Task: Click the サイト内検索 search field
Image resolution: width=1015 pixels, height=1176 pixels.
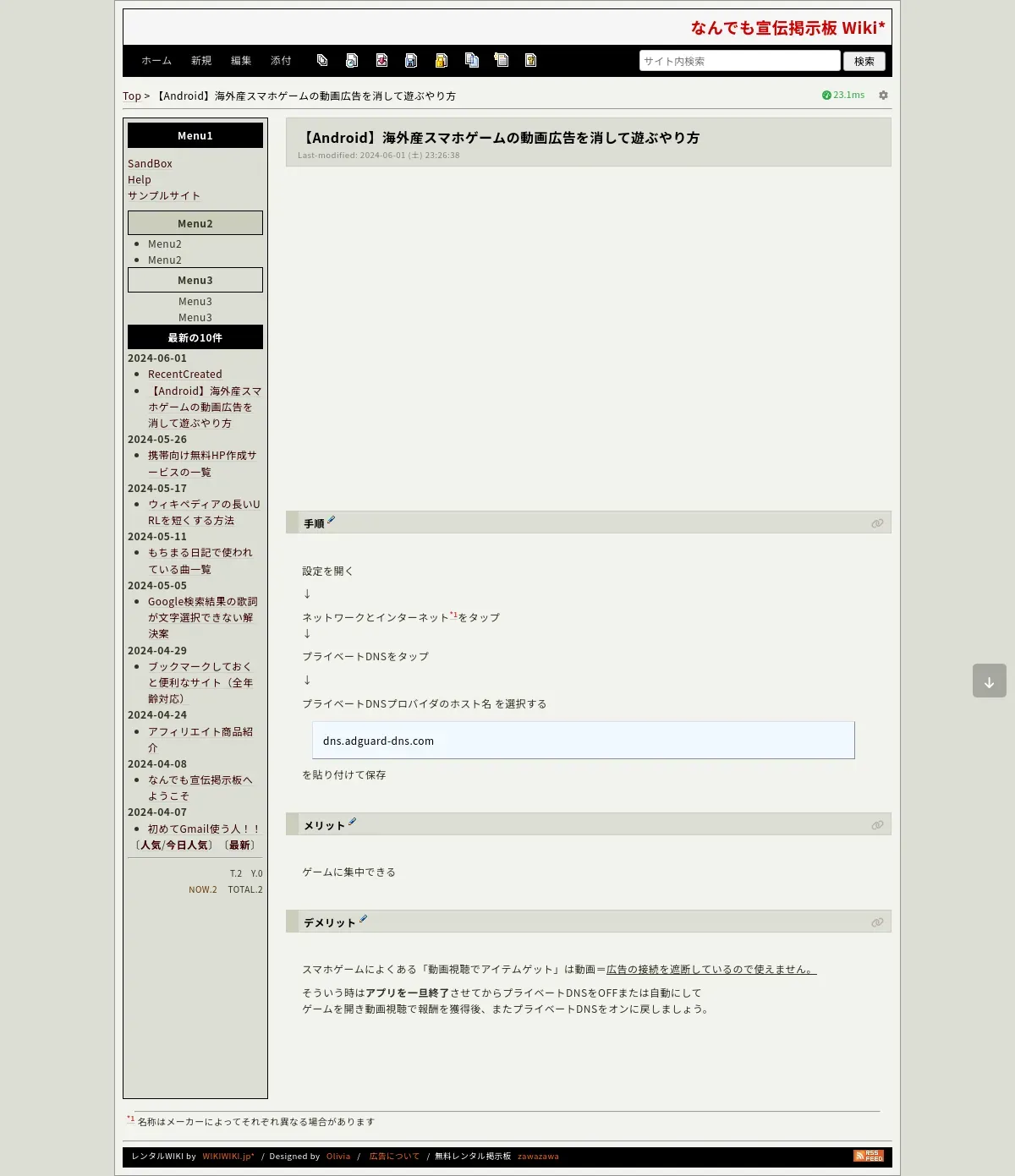Action: (740, 61)
